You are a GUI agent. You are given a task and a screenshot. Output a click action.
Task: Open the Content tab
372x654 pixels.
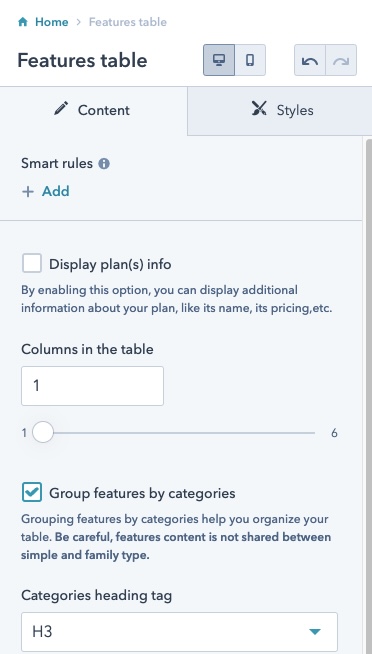(x=94, y=111)
